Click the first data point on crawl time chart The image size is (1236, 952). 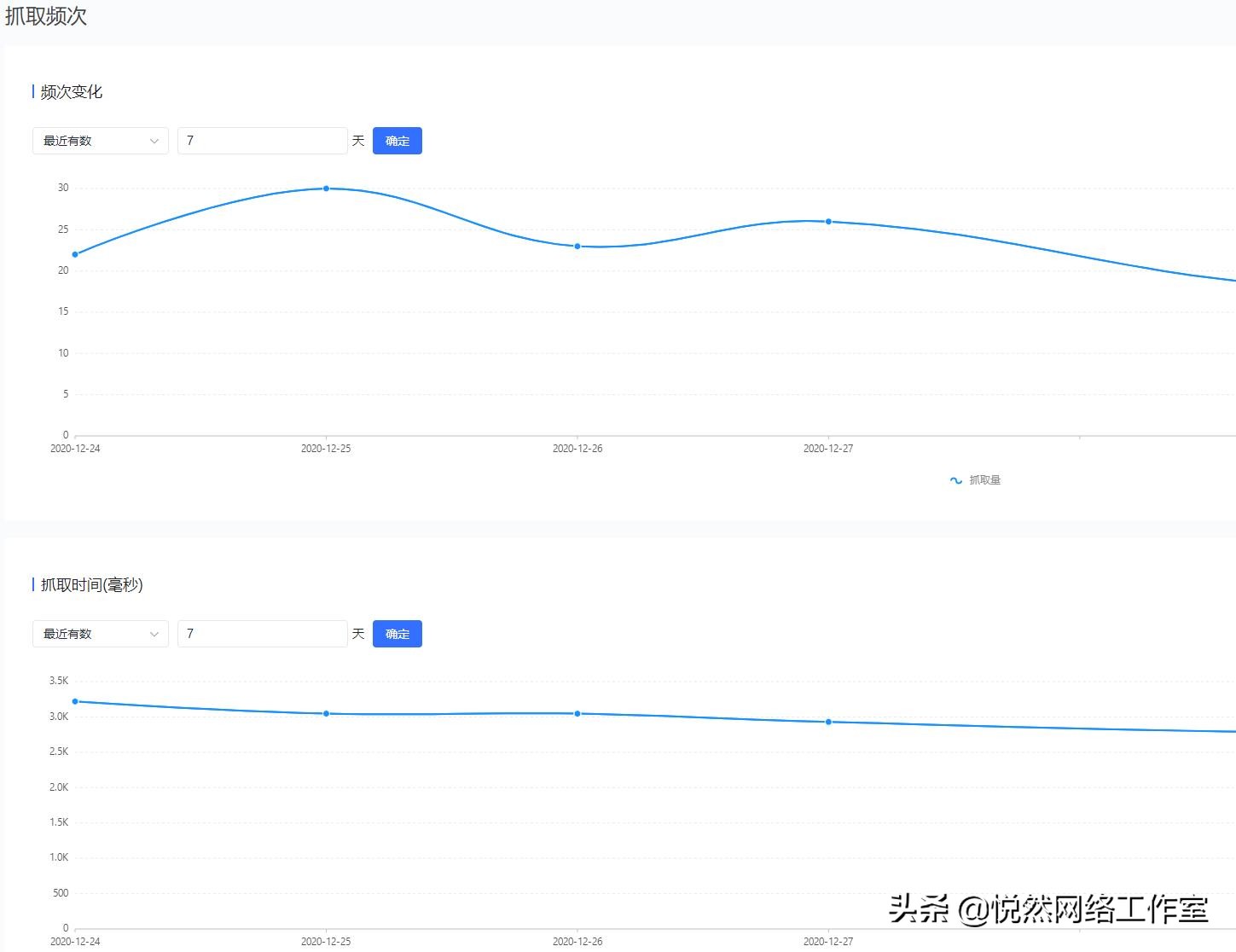pos(75,701)
